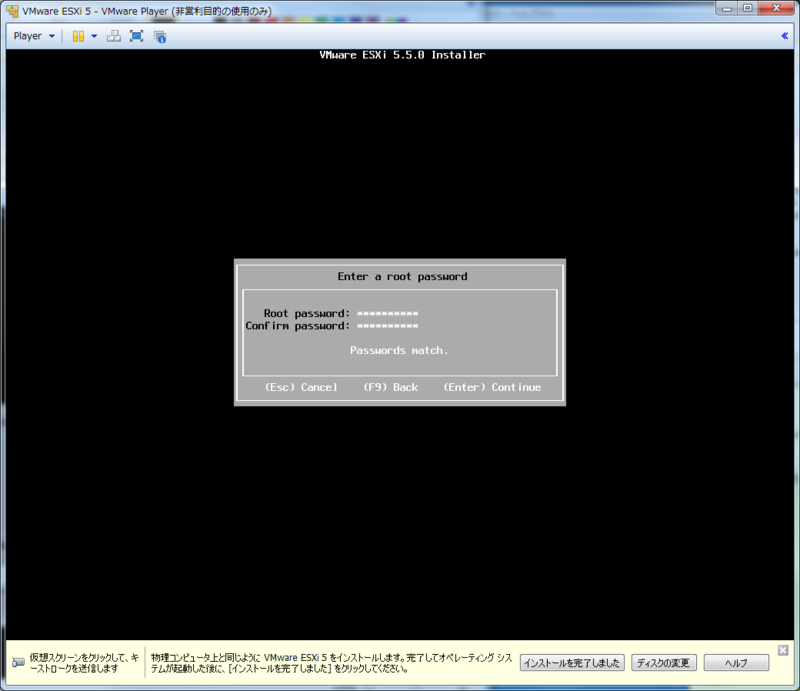Collapse the toolbar with the double chevron

(x=784, y=36)
